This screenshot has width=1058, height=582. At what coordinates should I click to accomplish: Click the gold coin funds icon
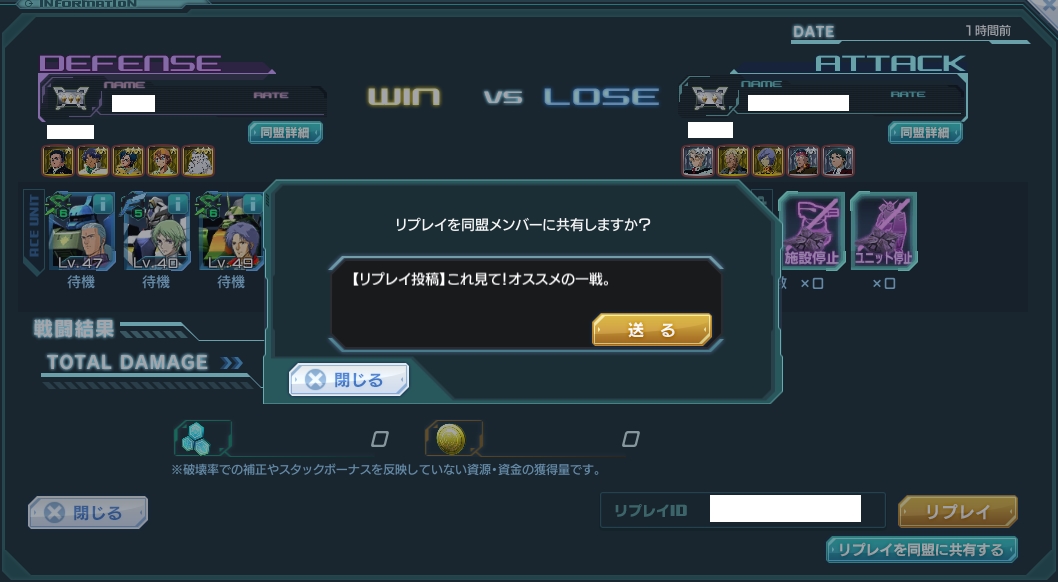(451, 438)
